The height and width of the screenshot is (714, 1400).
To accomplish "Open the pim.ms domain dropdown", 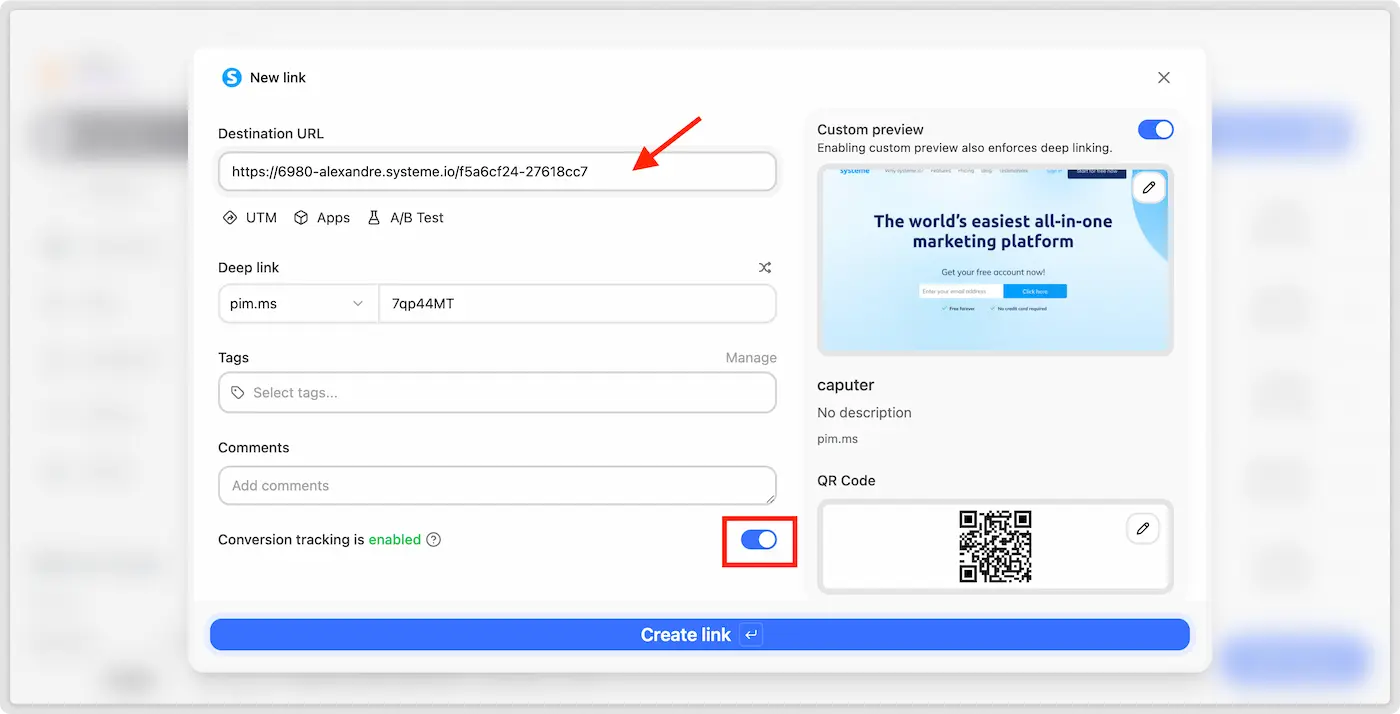I will pyautogui.click(x=298, y=304).
